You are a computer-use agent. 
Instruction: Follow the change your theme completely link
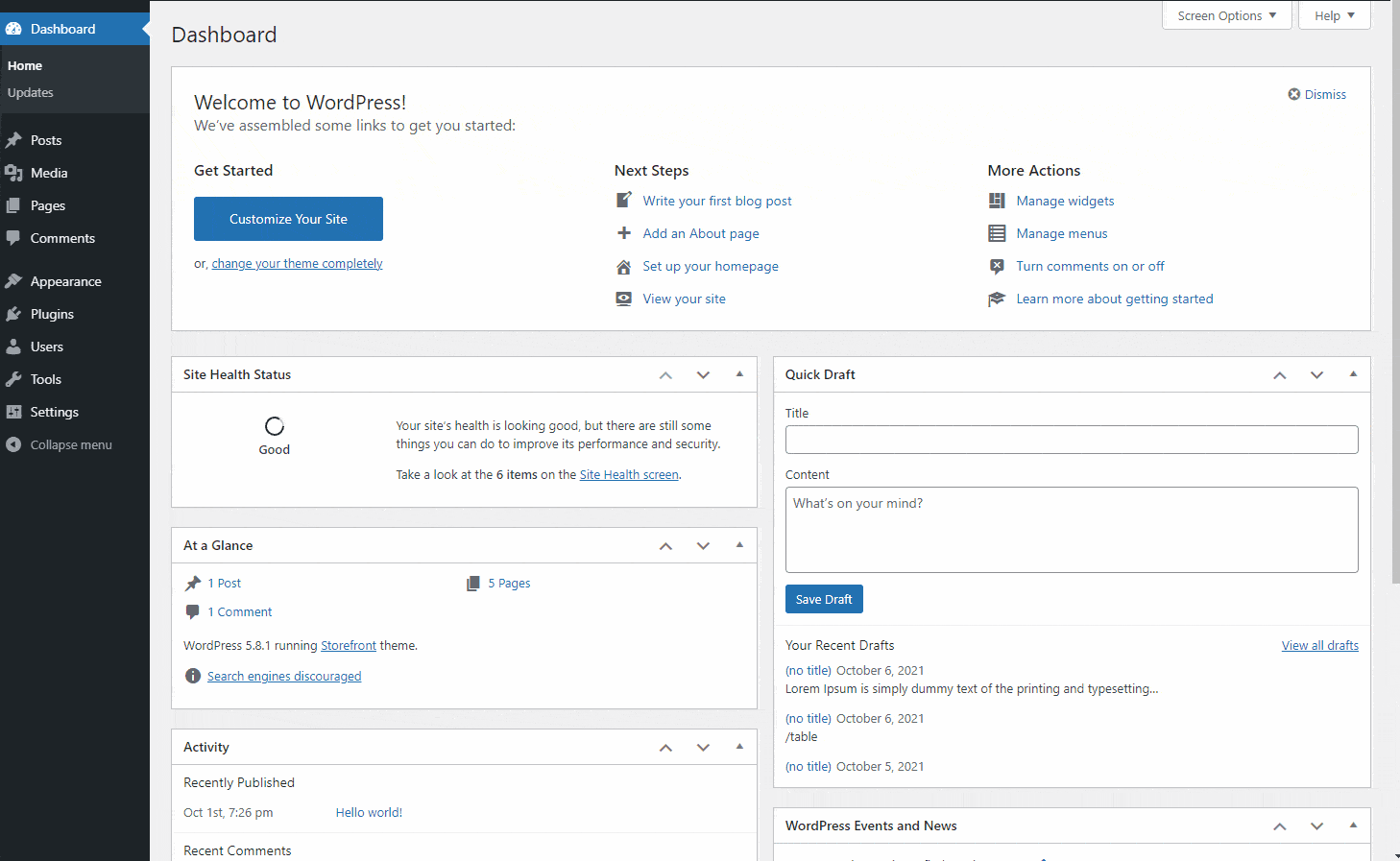tap(297, 264)
